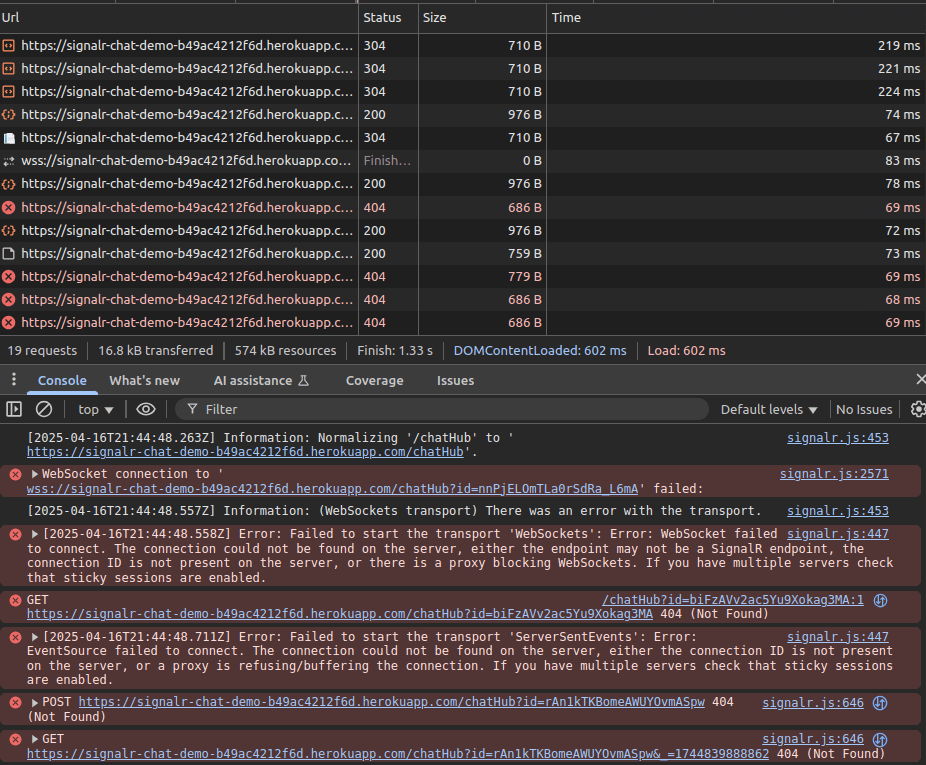Click the filter funnel icon in the Filter bar
This screenshot has width=926, height=765.
pos(191,409)
